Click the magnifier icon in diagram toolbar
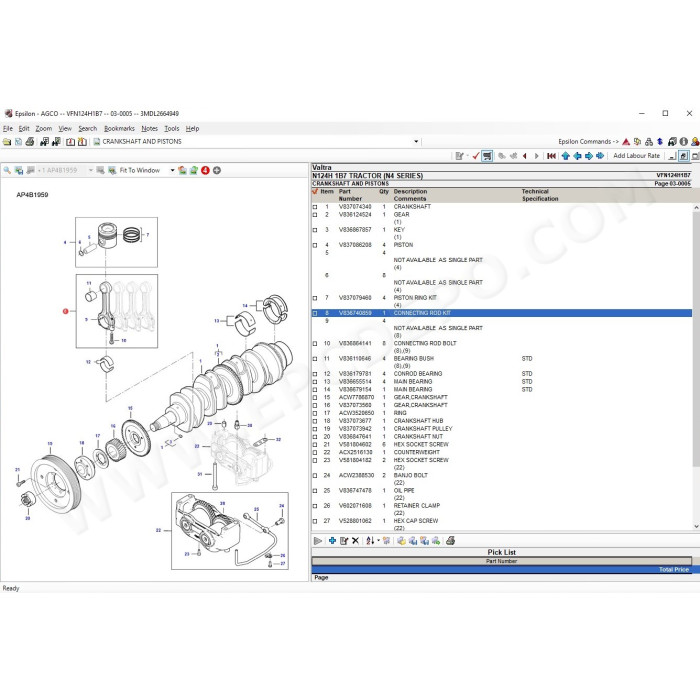 coord(7,170)
